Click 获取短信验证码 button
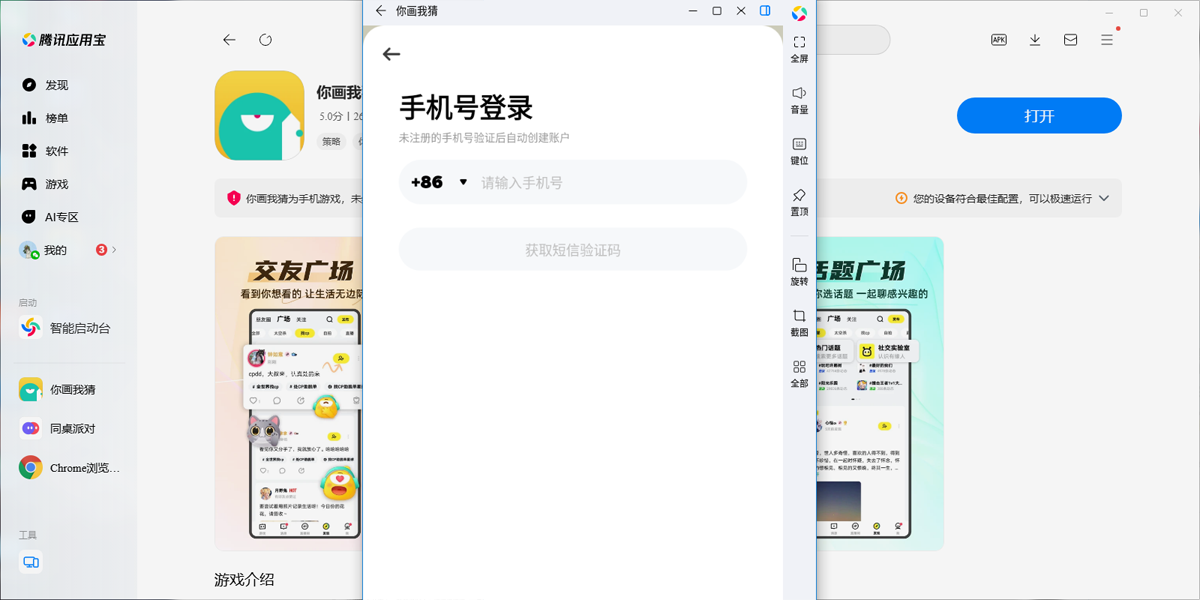The width and height of the screenshot is (1200, 600). 572,250
